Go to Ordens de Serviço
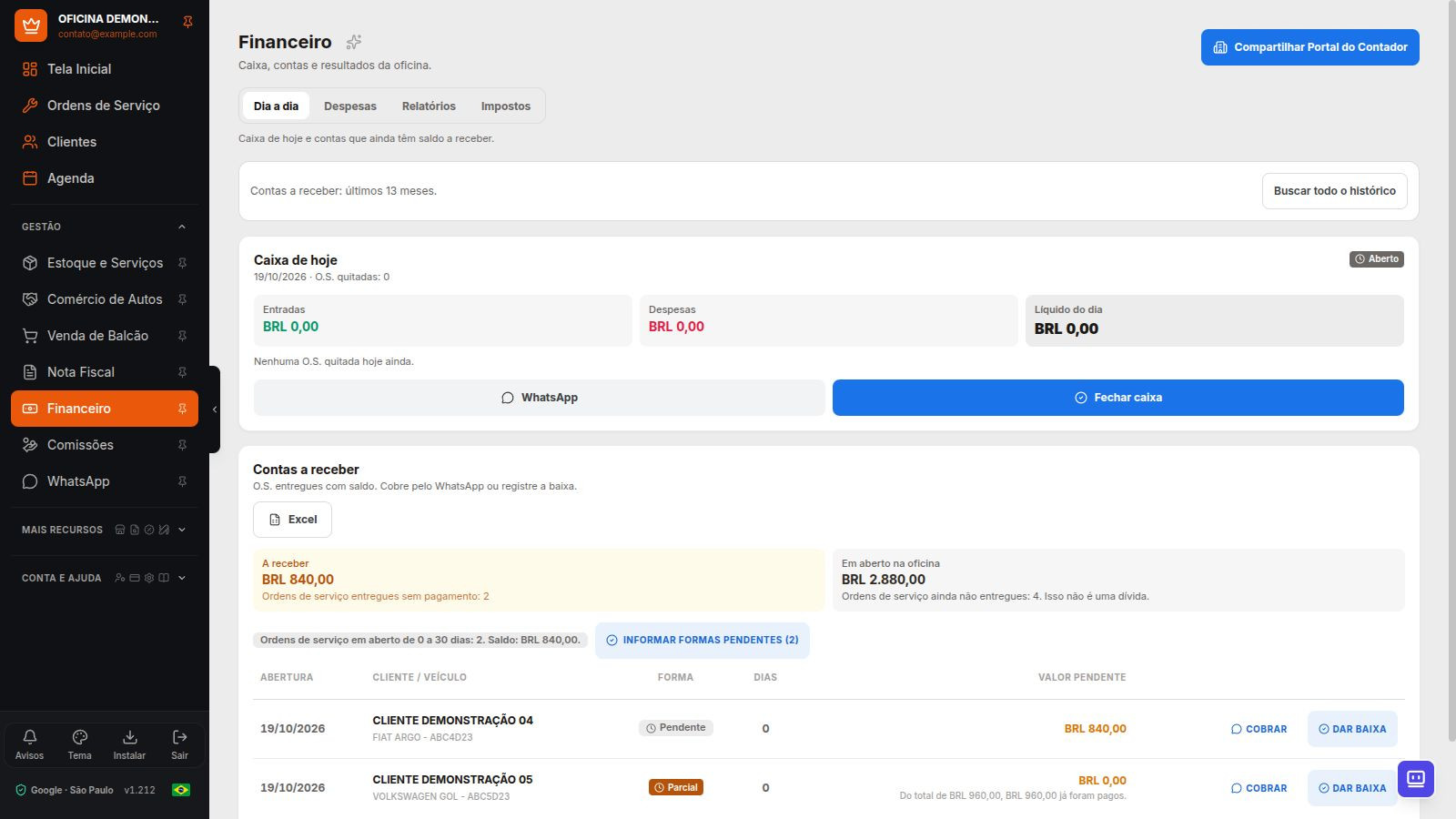 click(105, 106)
